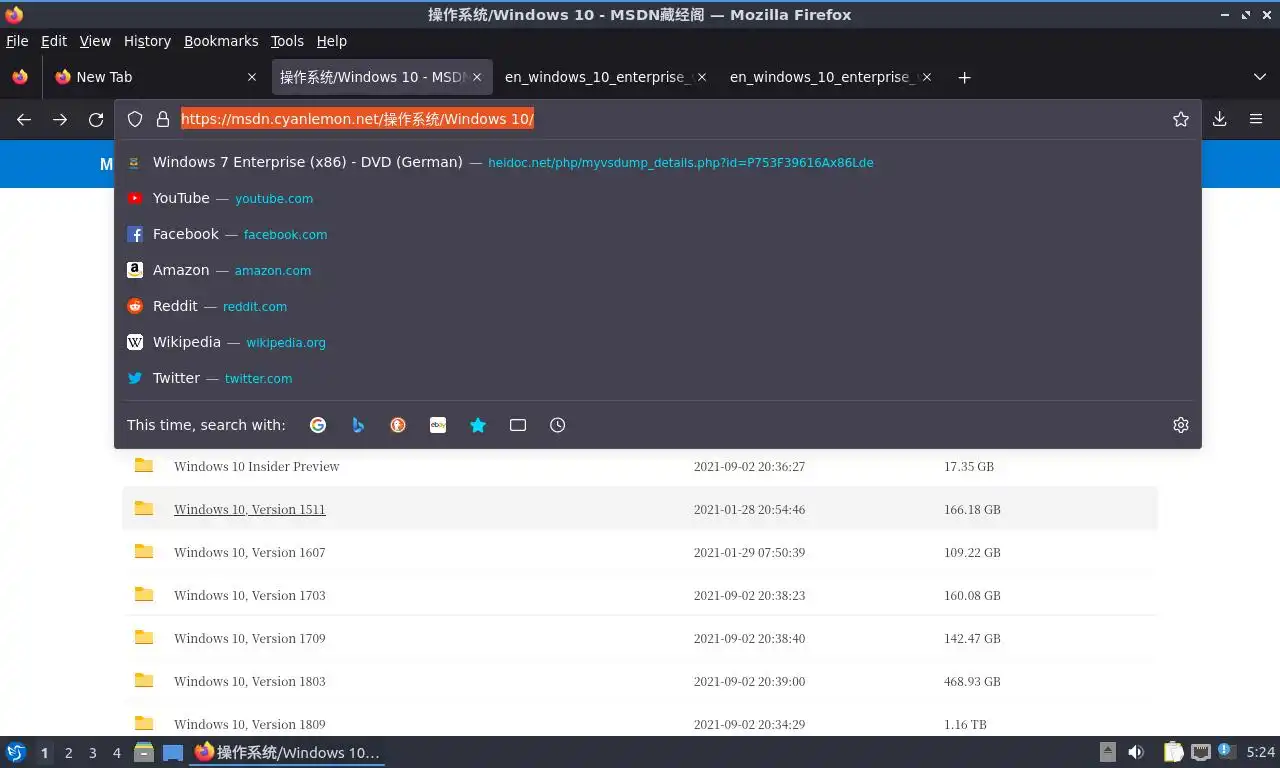Image resolution: width=1280 pixels, height=768 pixels.
Task: Switch to first en_windows_10_enterprise tab
Action: (x=605, y=77)
